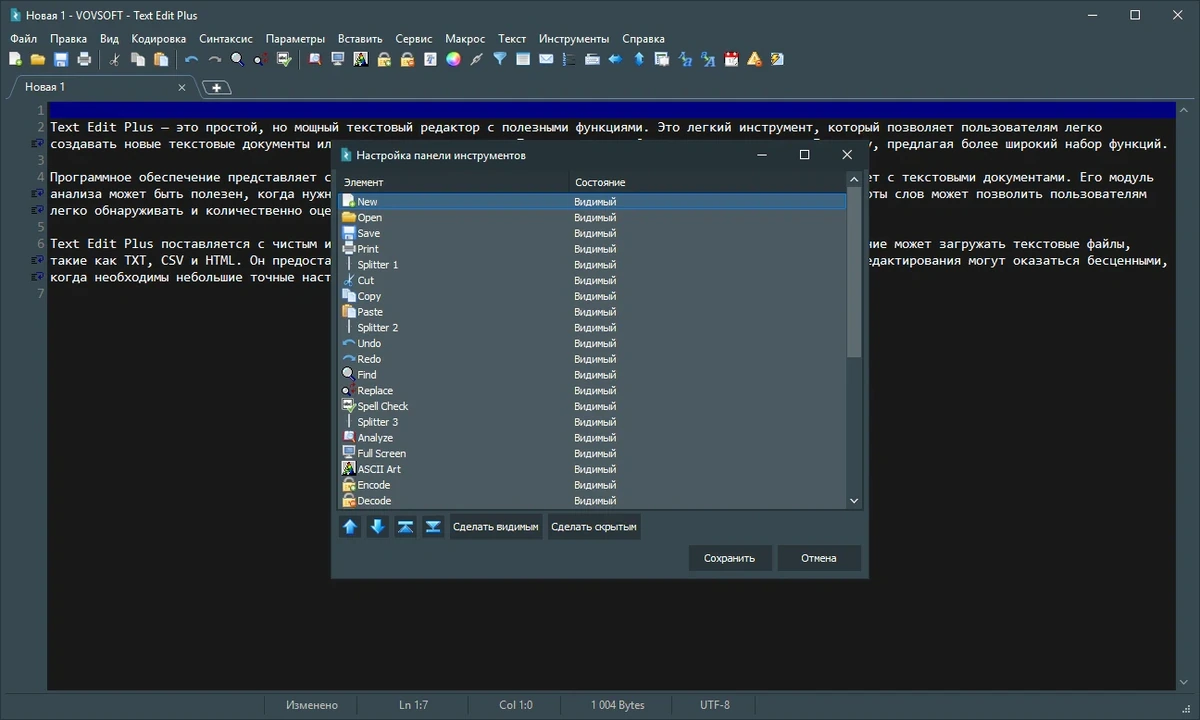Click the Undo arrow in main toolbar
1200x720 pixels.
191,59
